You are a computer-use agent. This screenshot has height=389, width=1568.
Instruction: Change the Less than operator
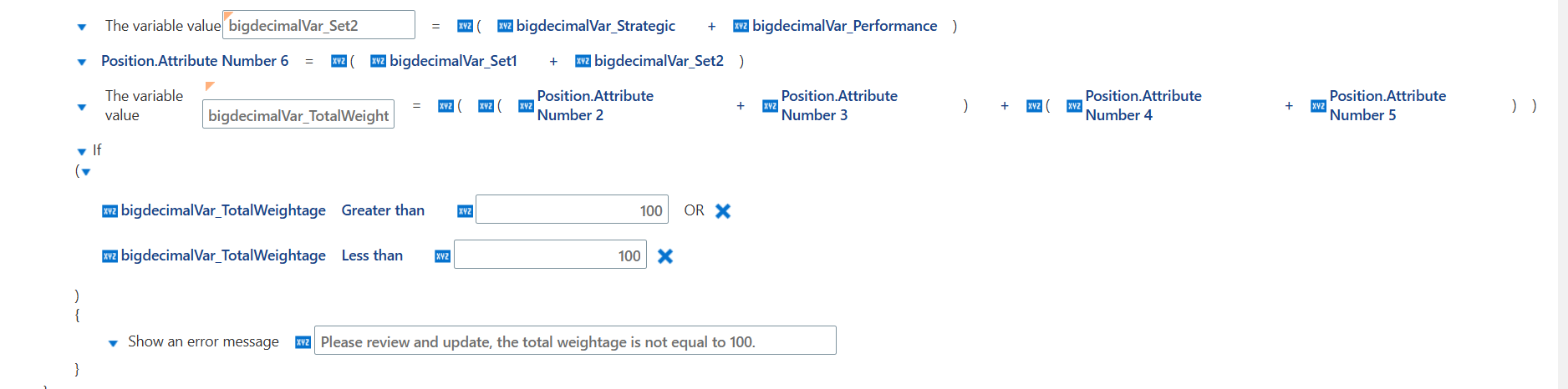372,255
